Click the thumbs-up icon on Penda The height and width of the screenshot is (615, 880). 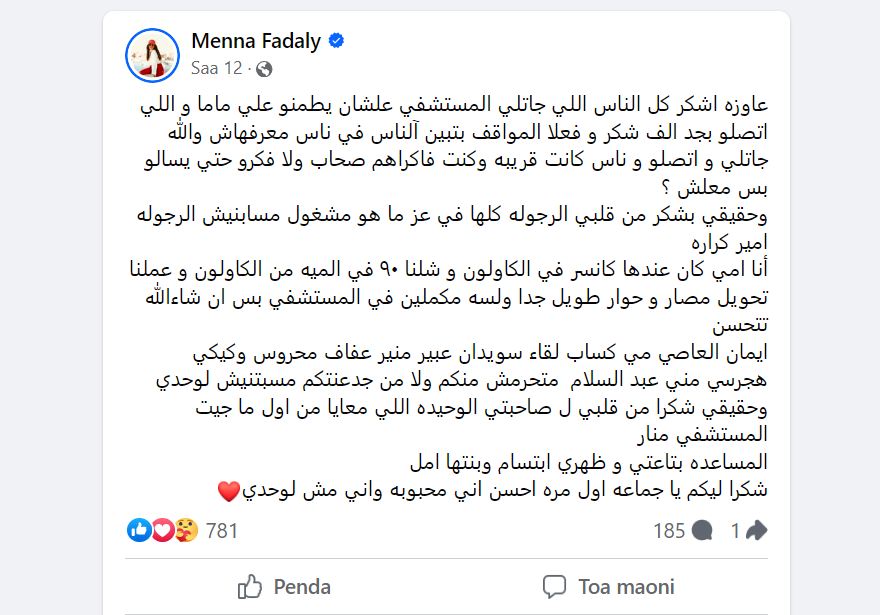(250, 586)
